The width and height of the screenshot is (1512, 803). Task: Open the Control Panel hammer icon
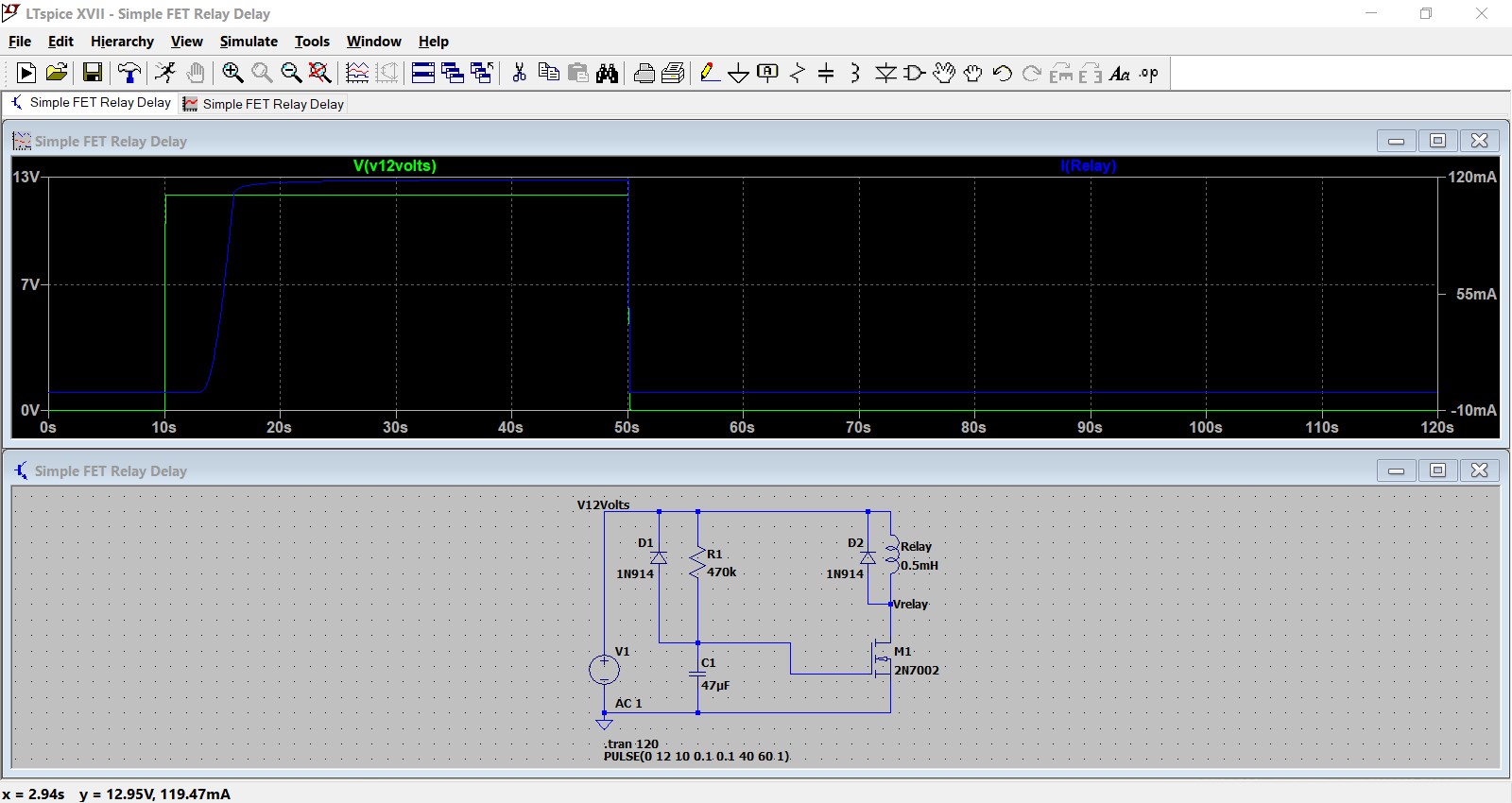point(129,73)
